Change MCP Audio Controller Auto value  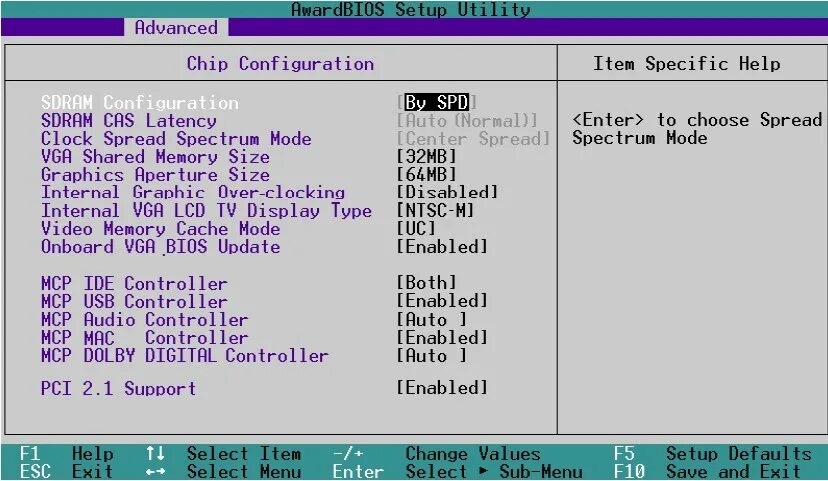(x=432, y=319)
